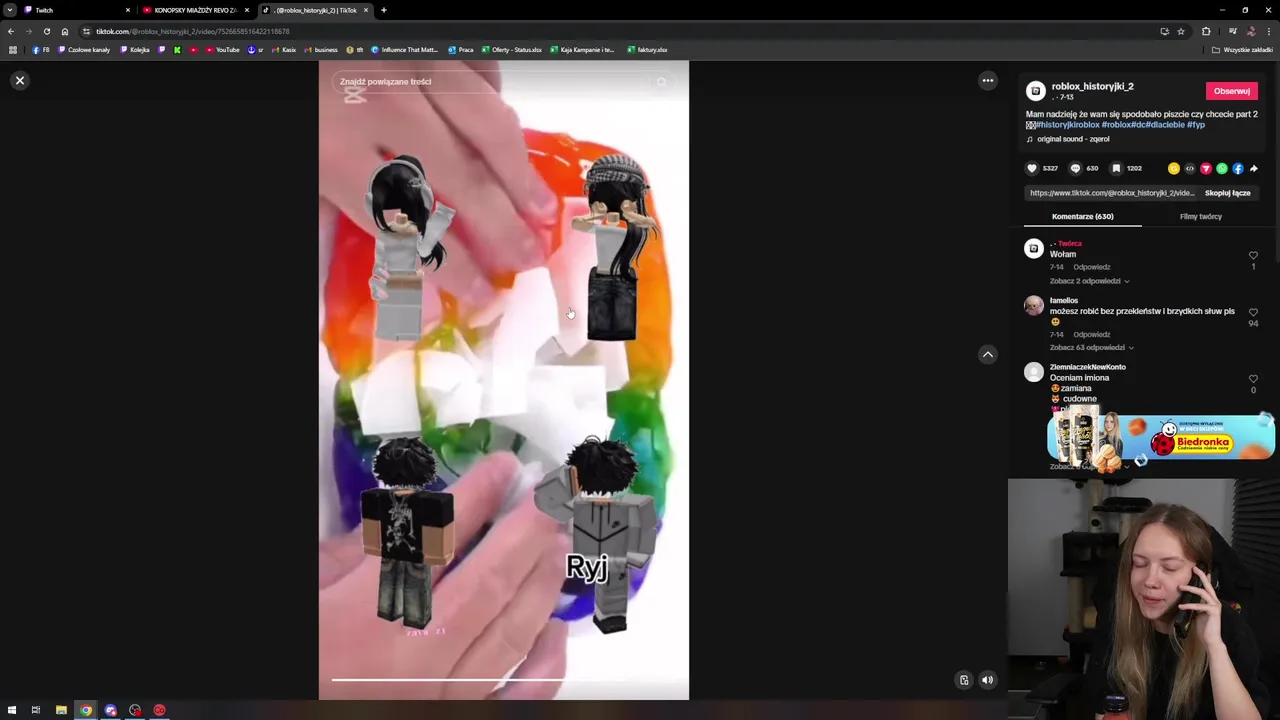Open the media control icon in toolbar

[1232, 31]
